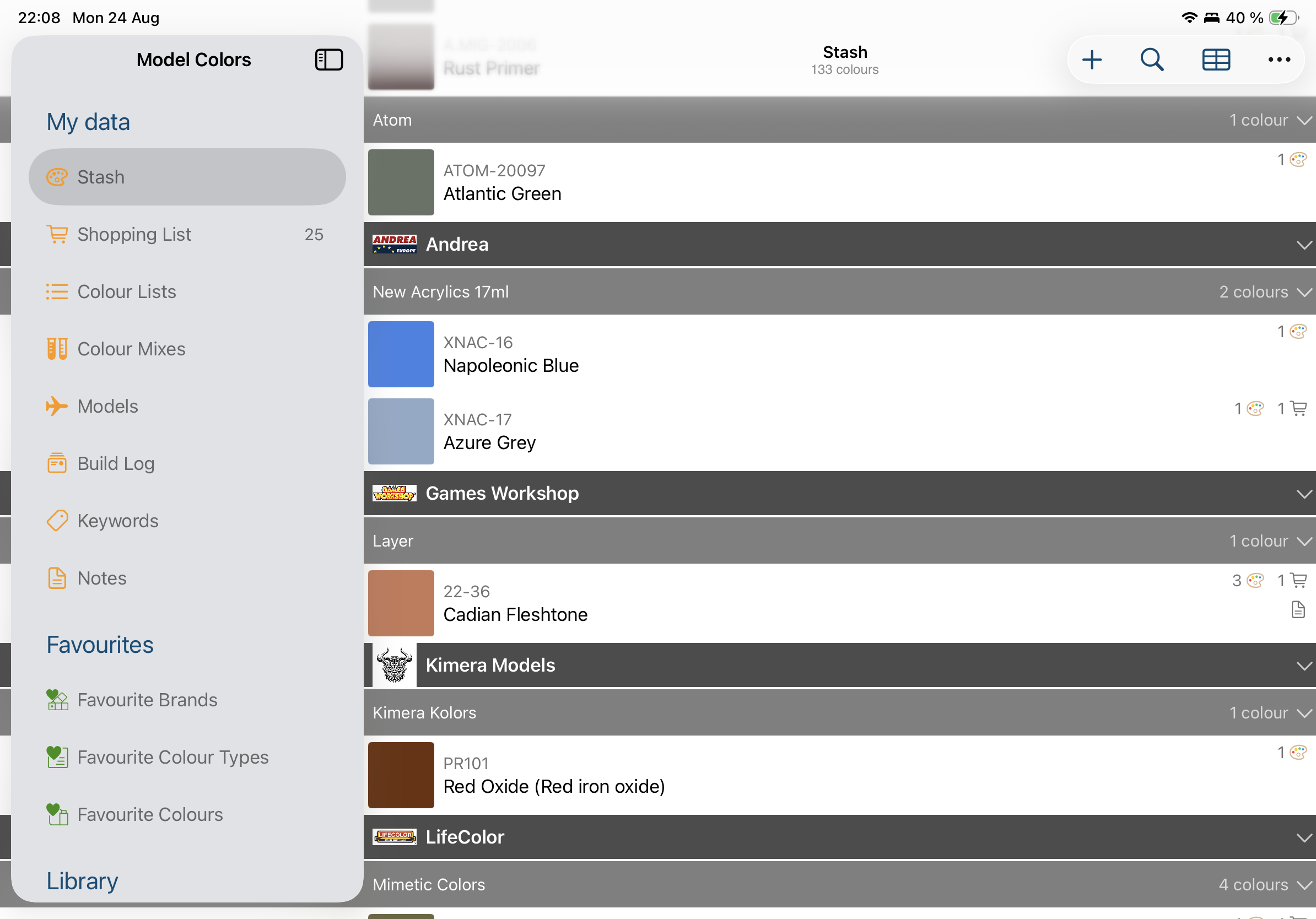The height and width of the screenshot is (919, 1316).
Task: Tap the palette icon on Atlantic Green row
Action: [1298, 159]
